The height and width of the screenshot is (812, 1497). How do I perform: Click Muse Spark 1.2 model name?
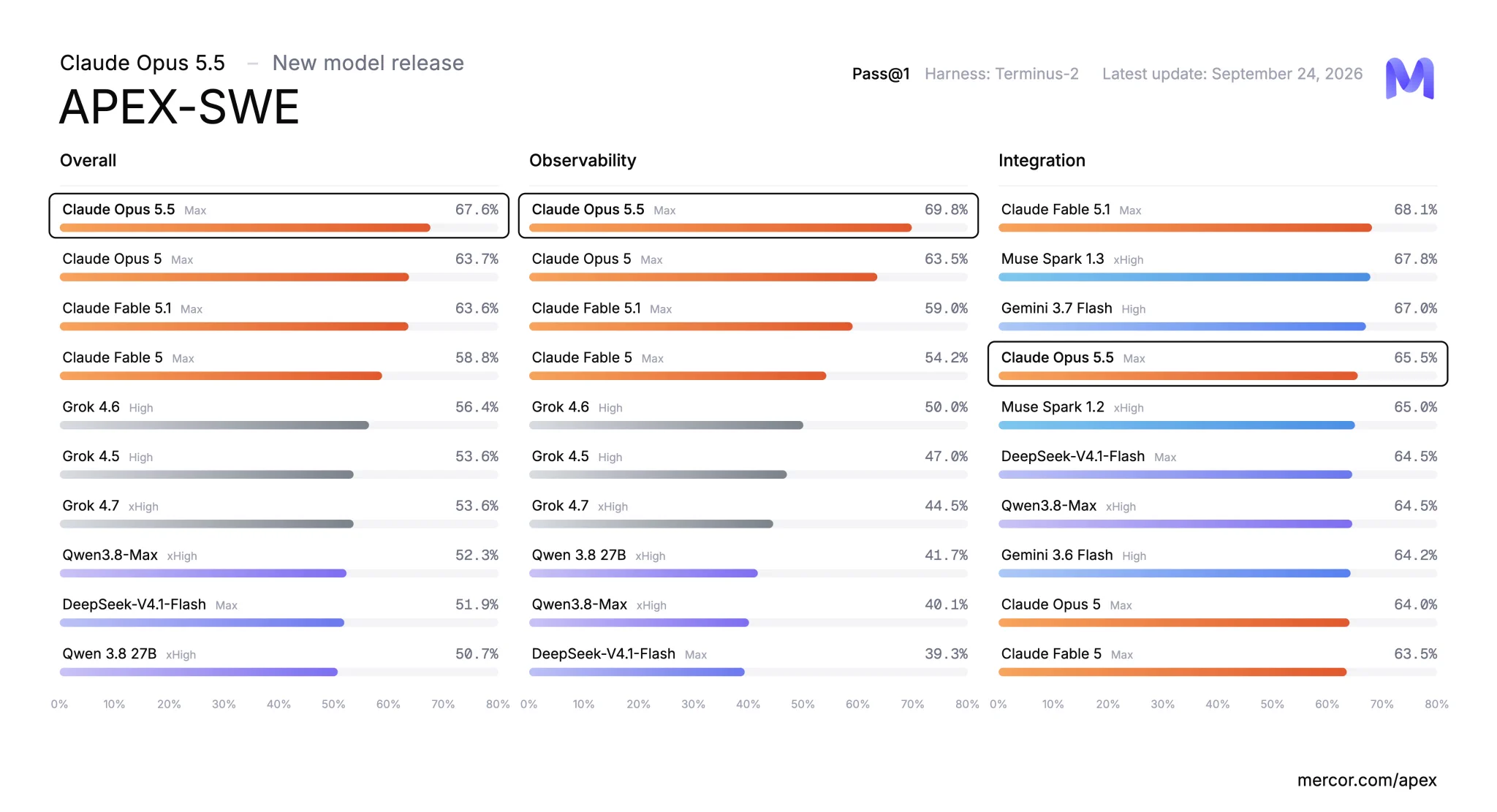click(1053, 406)
